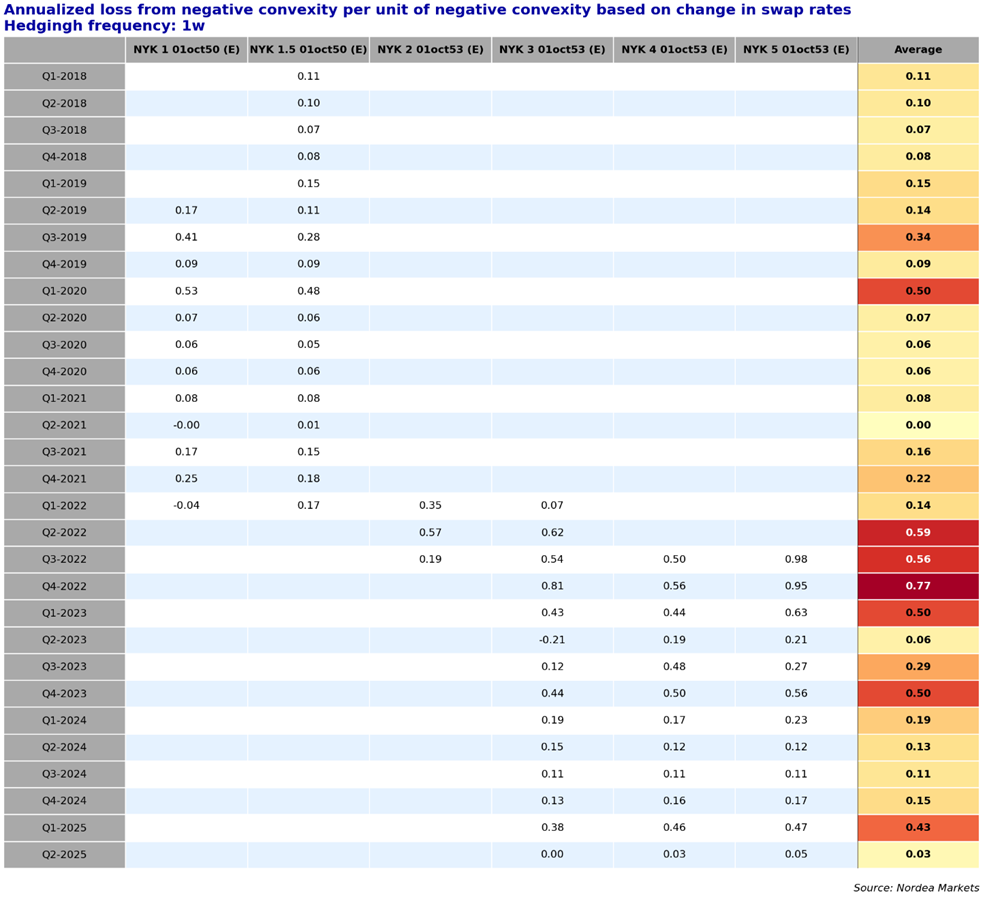This screenshot has height=897, width=983.
Task: Click the "Q3-2024" row label
Action: [x=65, y=774]
